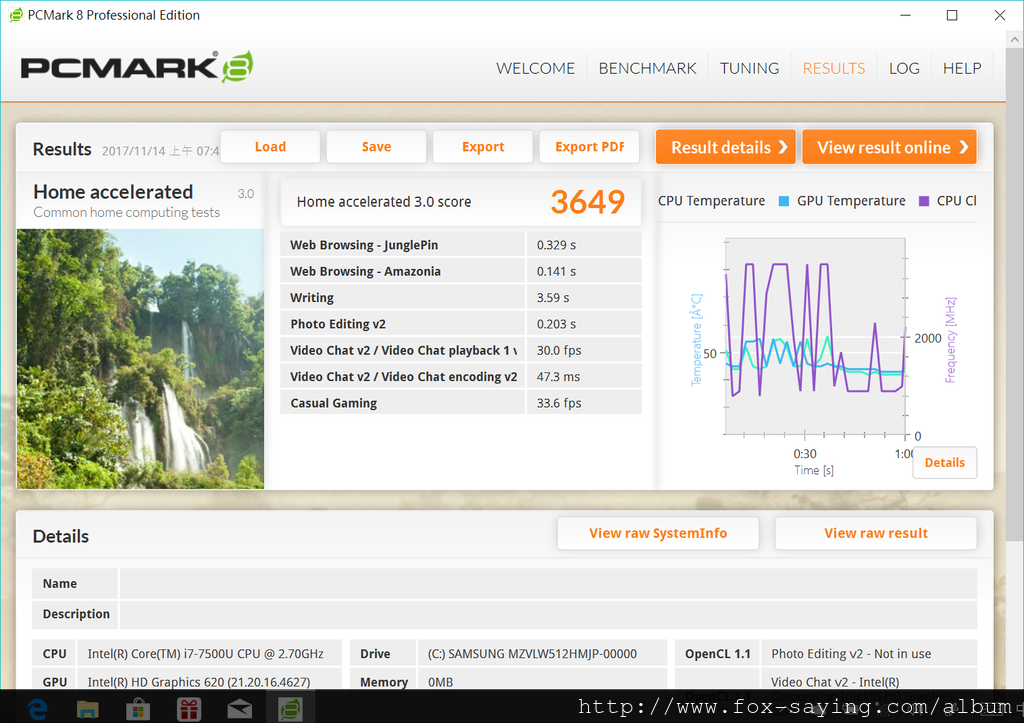Open the Store icon in taskbar
This screenshot has height=723, width=1024.
[138, 709]
